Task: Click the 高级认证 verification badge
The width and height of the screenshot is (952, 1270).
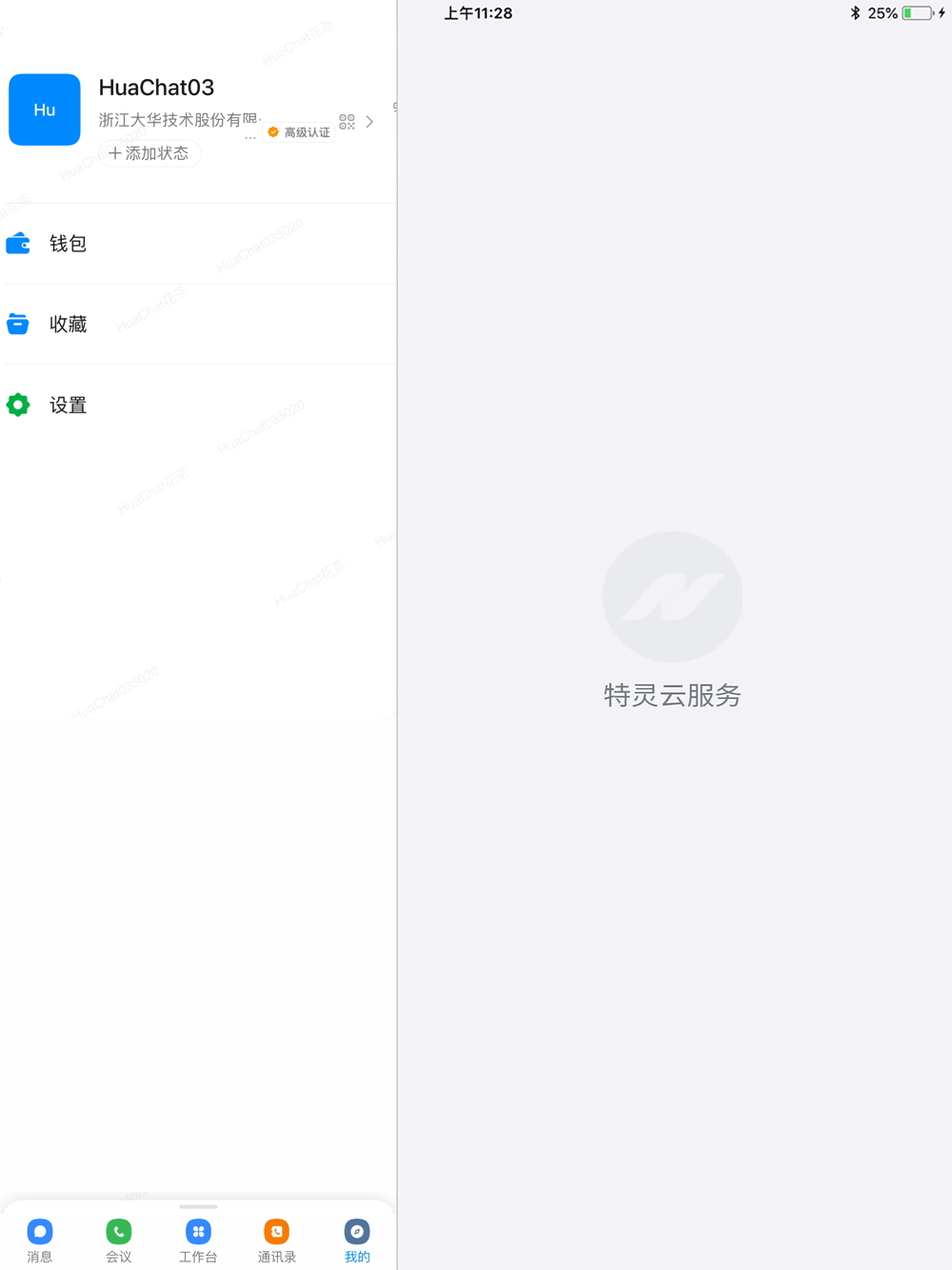Action: click(299, 132)
